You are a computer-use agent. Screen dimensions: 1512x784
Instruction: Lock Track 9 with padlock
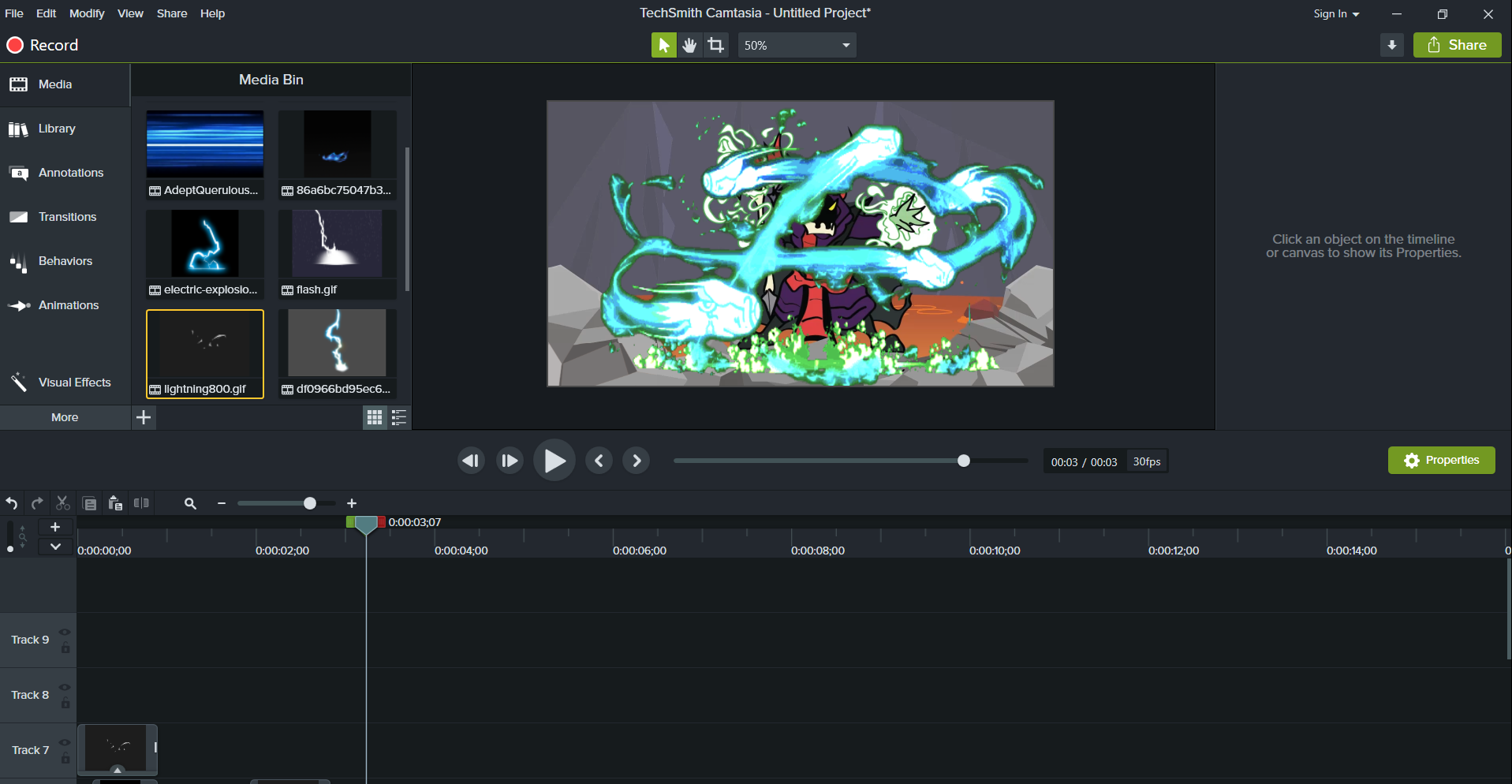tap(65, 648)
